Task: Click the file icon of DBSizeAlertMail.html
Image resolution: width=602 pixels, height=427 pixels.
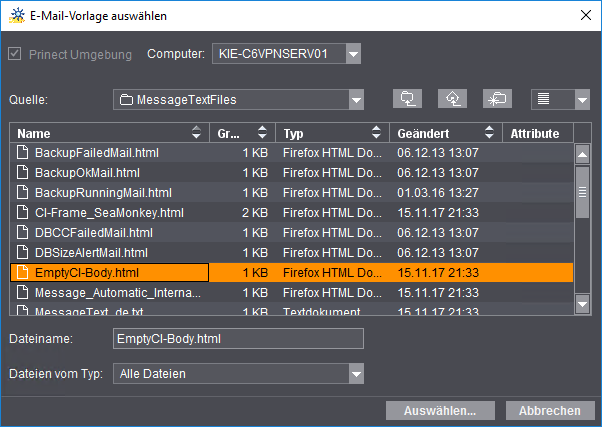Action: pos(22,253)
